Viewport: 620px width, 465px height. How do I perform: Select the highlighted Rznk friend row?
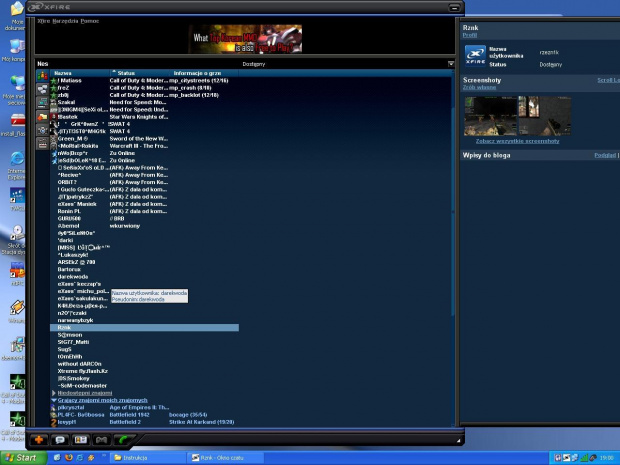click(144, 327)
